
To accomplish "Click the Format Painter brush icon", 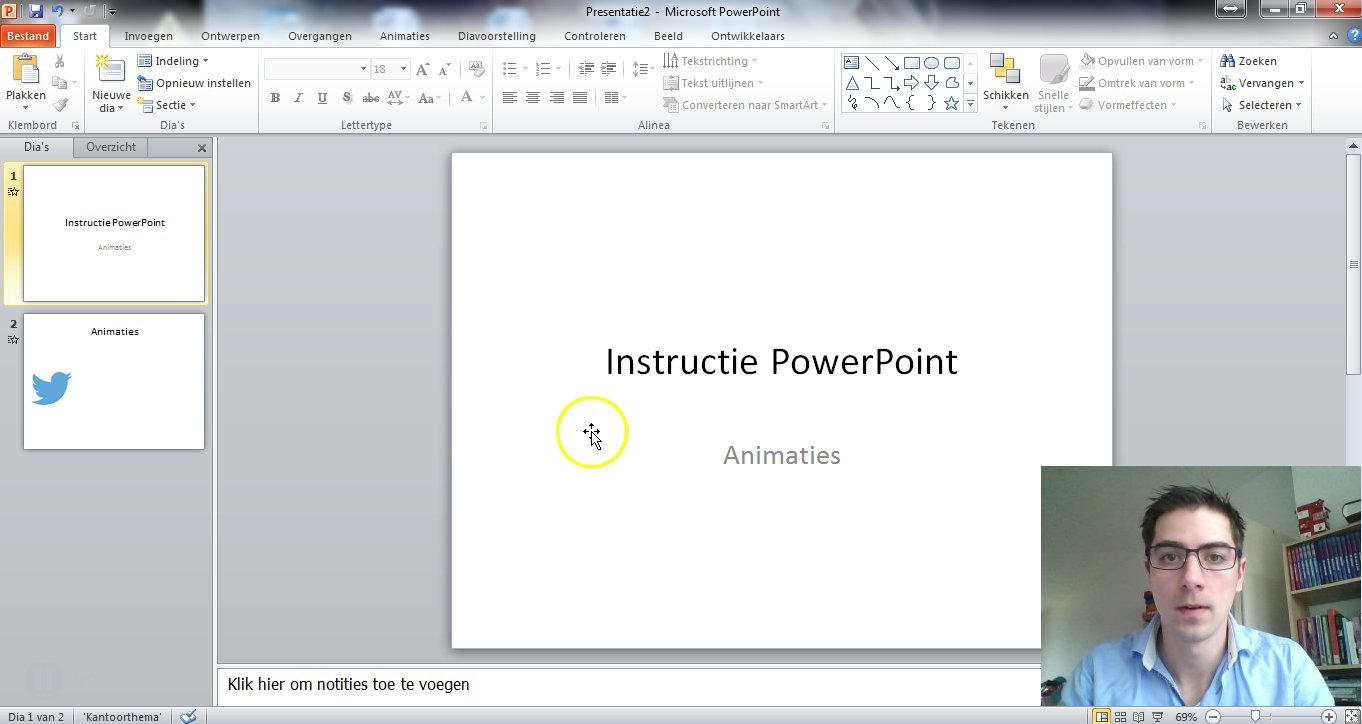I will (x=60, y=105).
